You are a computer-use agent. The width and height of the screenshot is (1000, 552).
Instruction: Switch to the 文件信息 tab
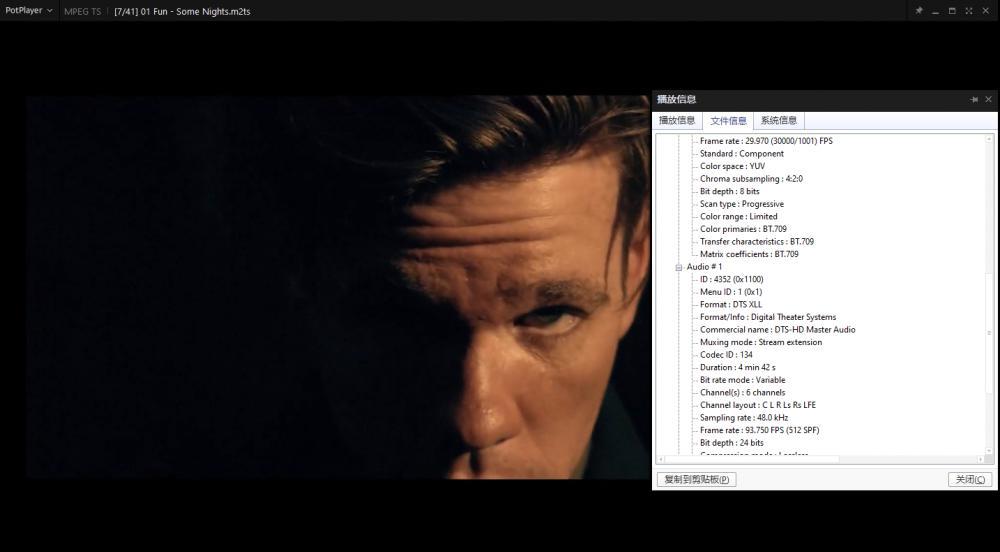pos(728,120)
